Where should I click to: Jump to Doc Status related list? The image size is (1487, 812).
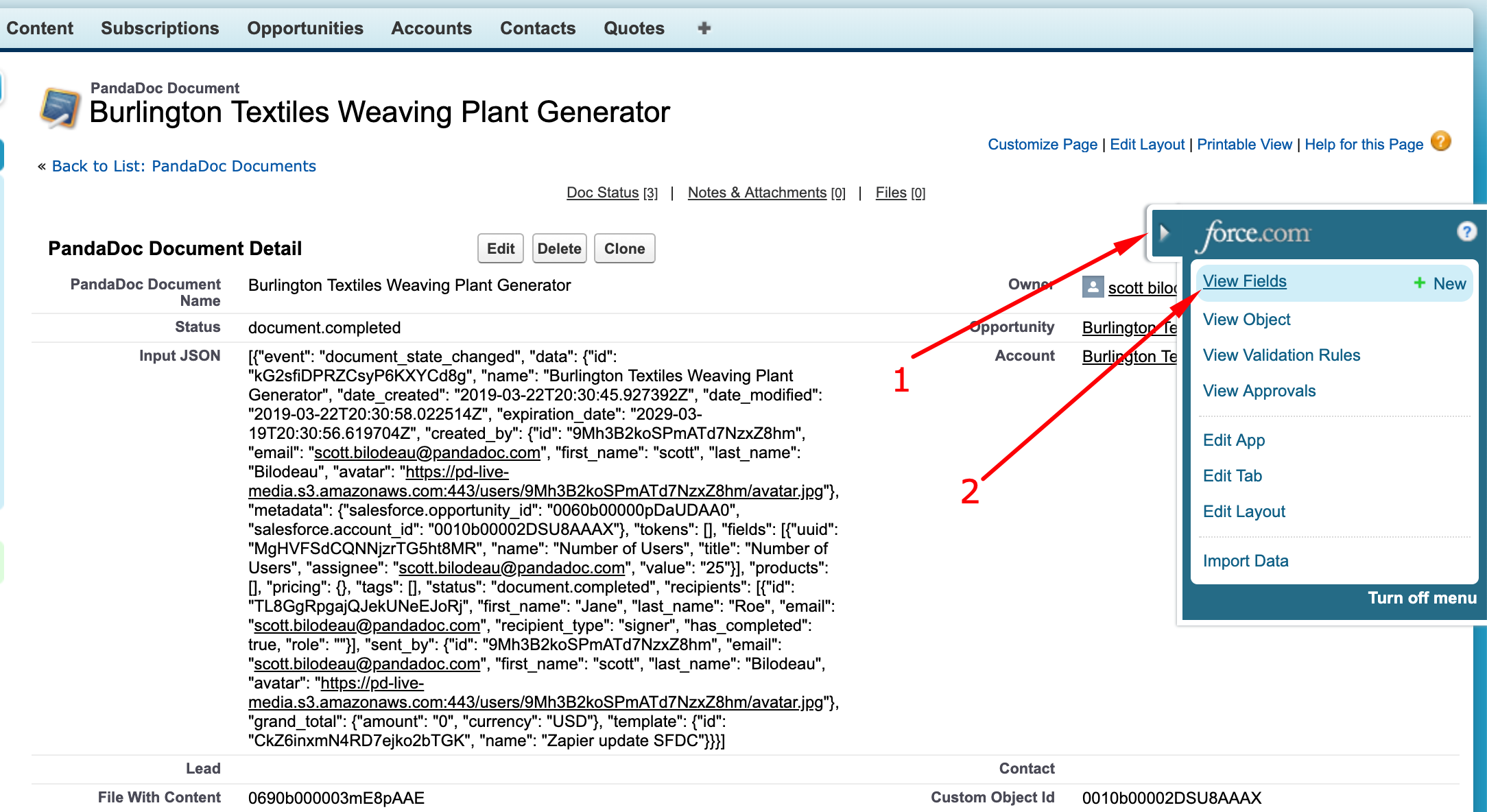pos(602,193)
